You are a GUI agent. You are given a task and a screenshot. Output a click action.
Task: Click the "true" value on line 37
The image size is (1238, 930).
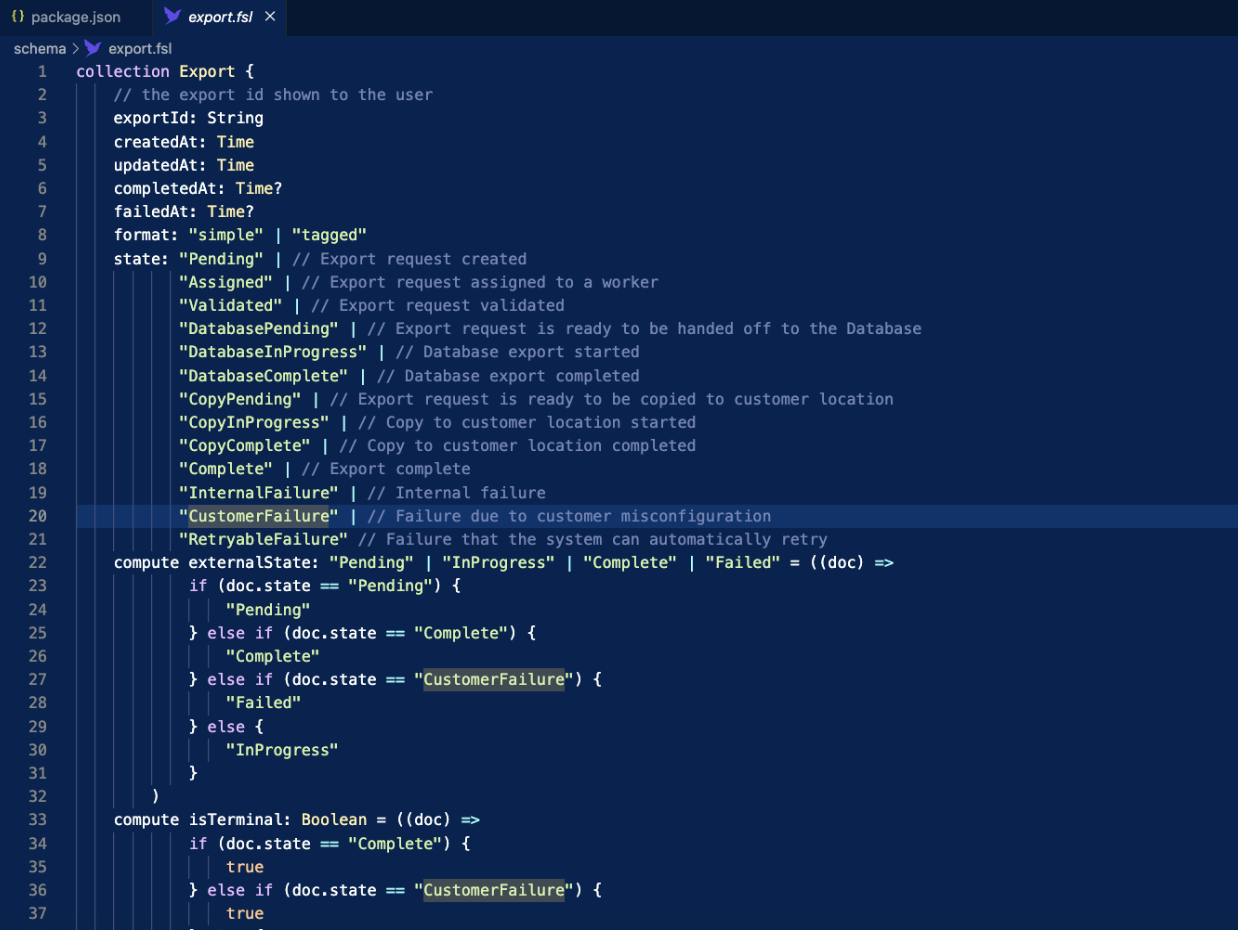[x=245, y=913]
